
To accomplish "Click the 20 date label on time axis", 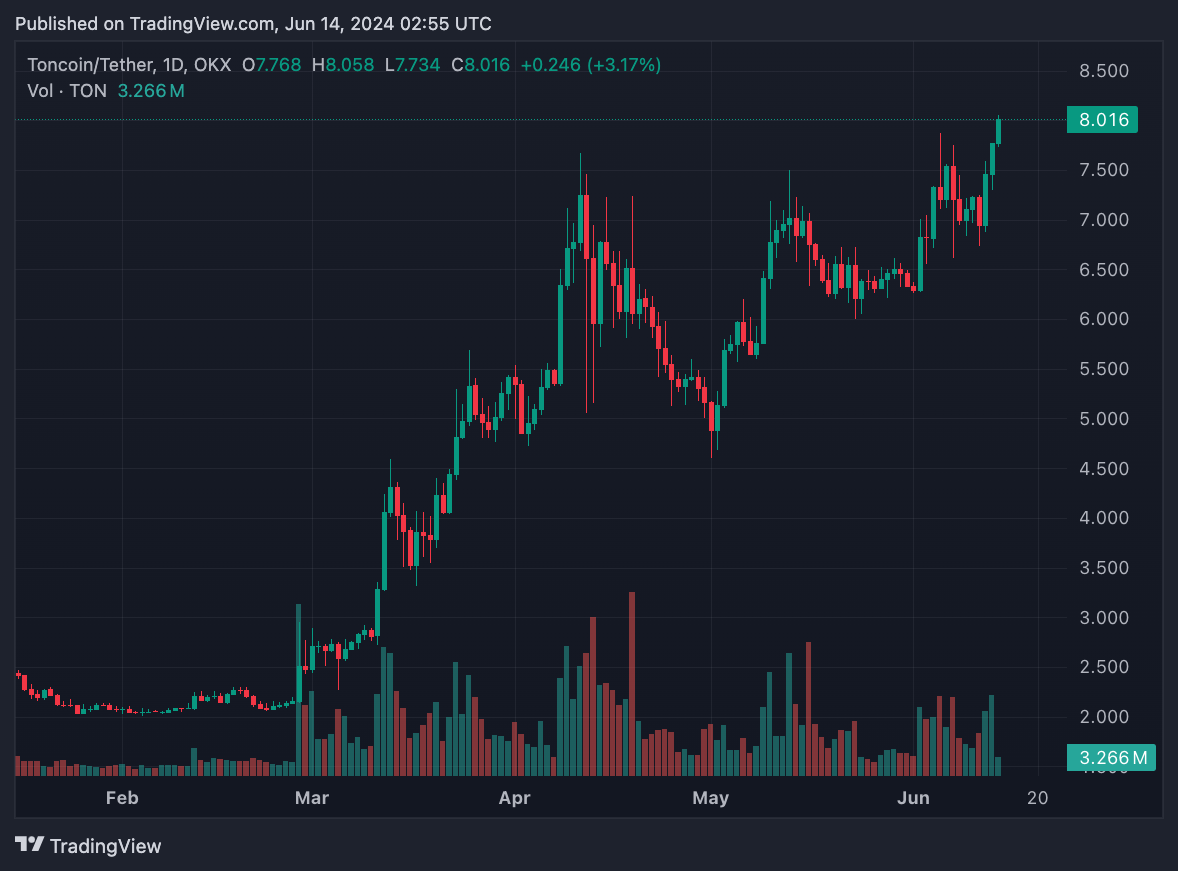I will 1038,797.
